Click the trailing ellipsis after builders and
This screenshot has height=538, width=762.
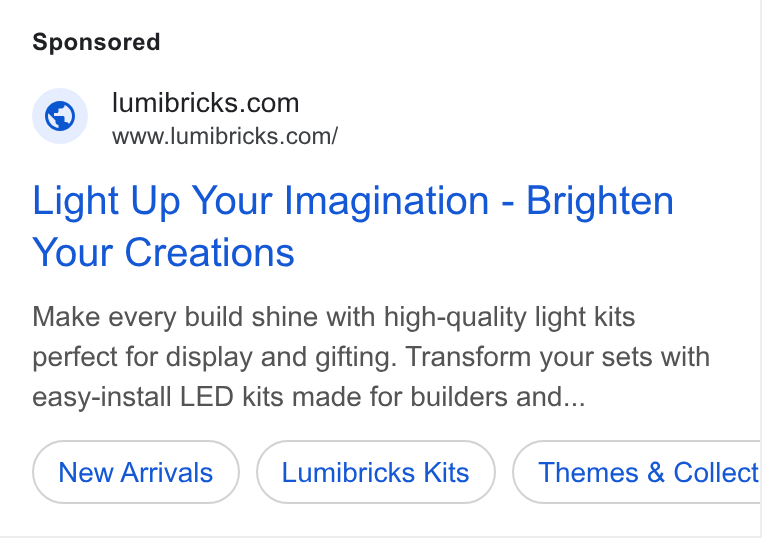pyautogui.click(x=574, y=397)
